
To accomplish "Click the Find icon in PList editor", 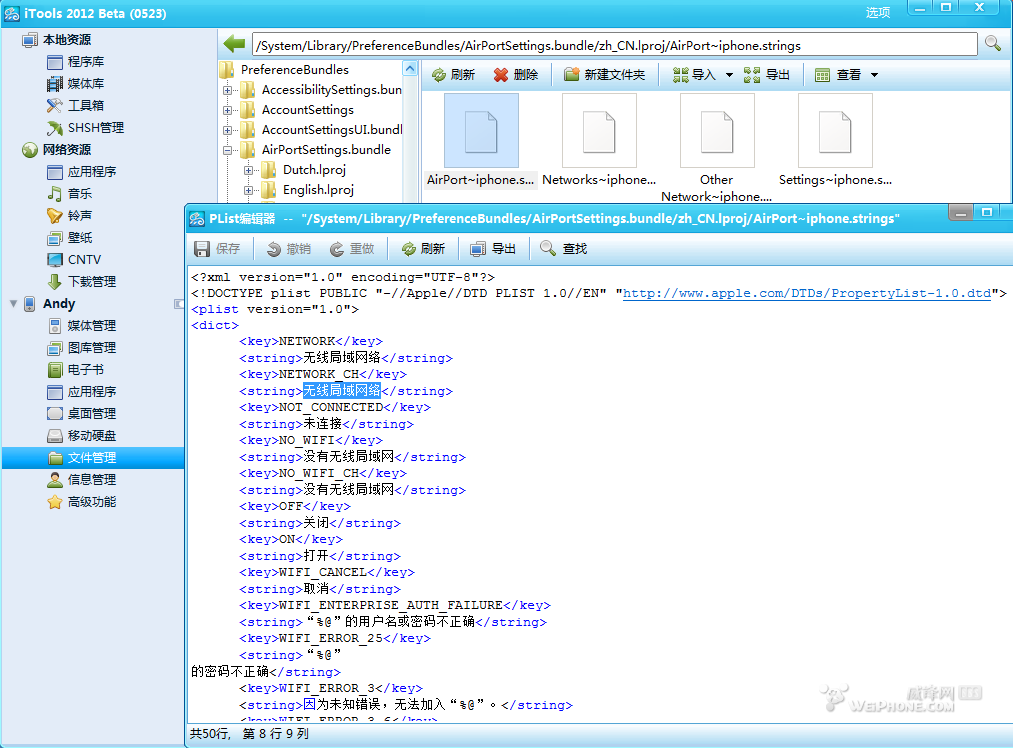I will pyautogui.click(x=548, y=249).
